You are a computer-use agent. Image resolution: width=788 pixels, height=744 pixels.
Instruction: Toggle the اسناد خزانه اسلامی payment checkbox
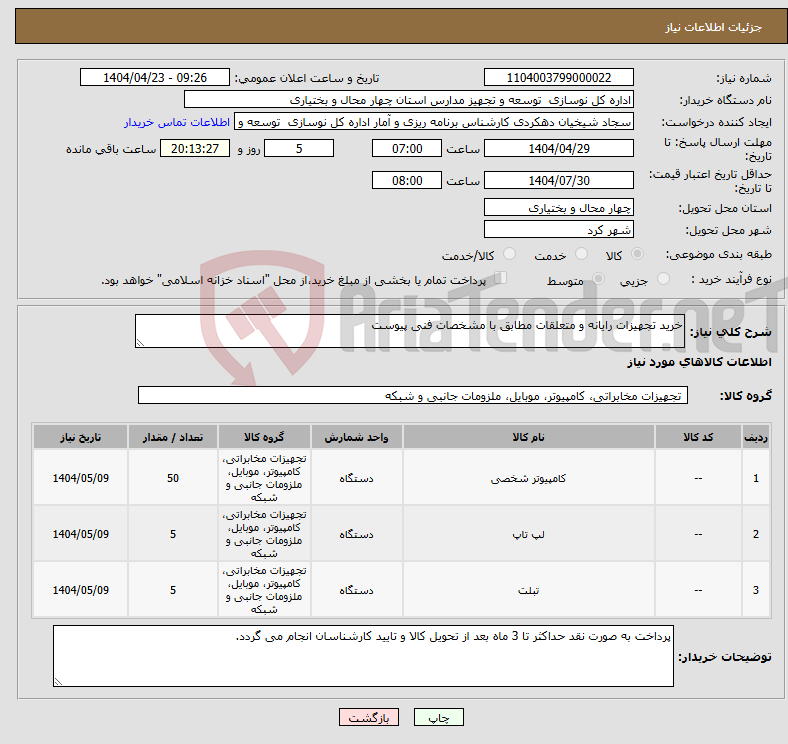[x=501, y=278]
